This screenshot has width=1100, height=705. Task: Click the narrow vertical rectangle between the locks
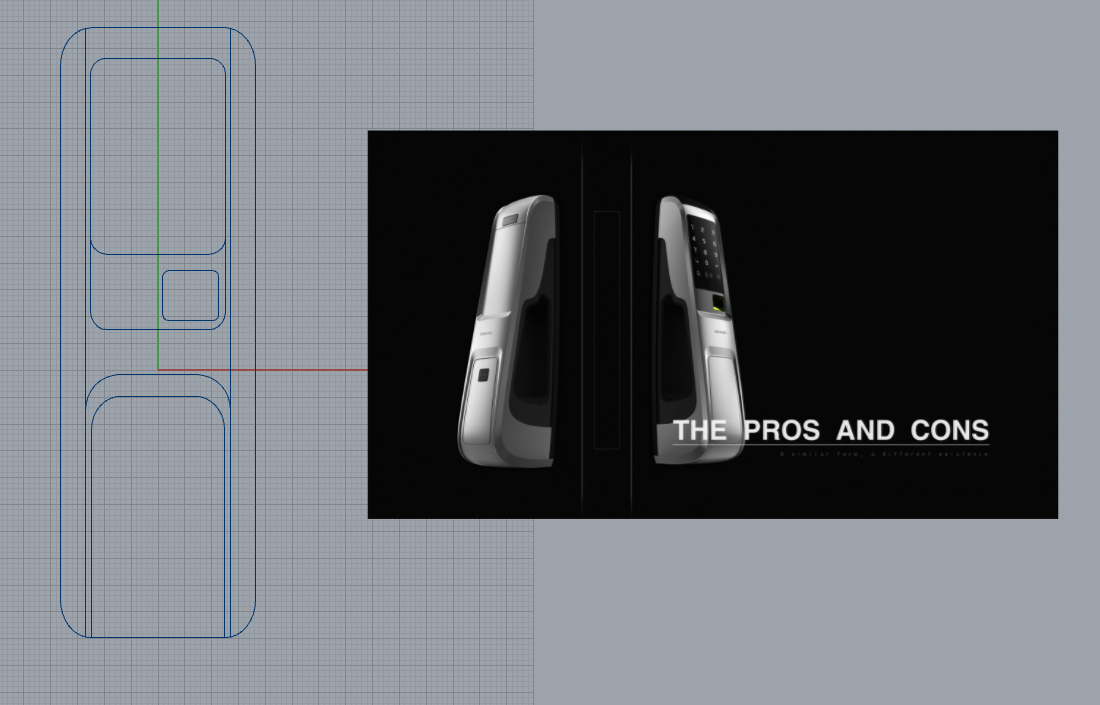607,330
